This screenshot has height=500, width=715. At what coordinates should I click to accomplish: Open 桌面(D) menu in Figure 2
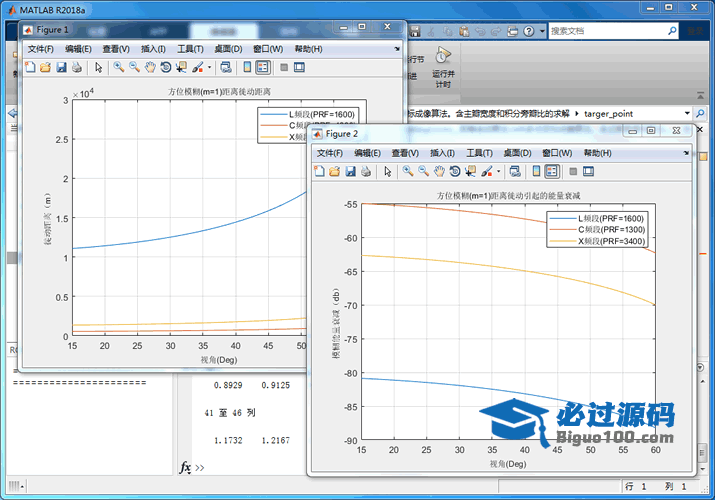[x=518, y=153]
